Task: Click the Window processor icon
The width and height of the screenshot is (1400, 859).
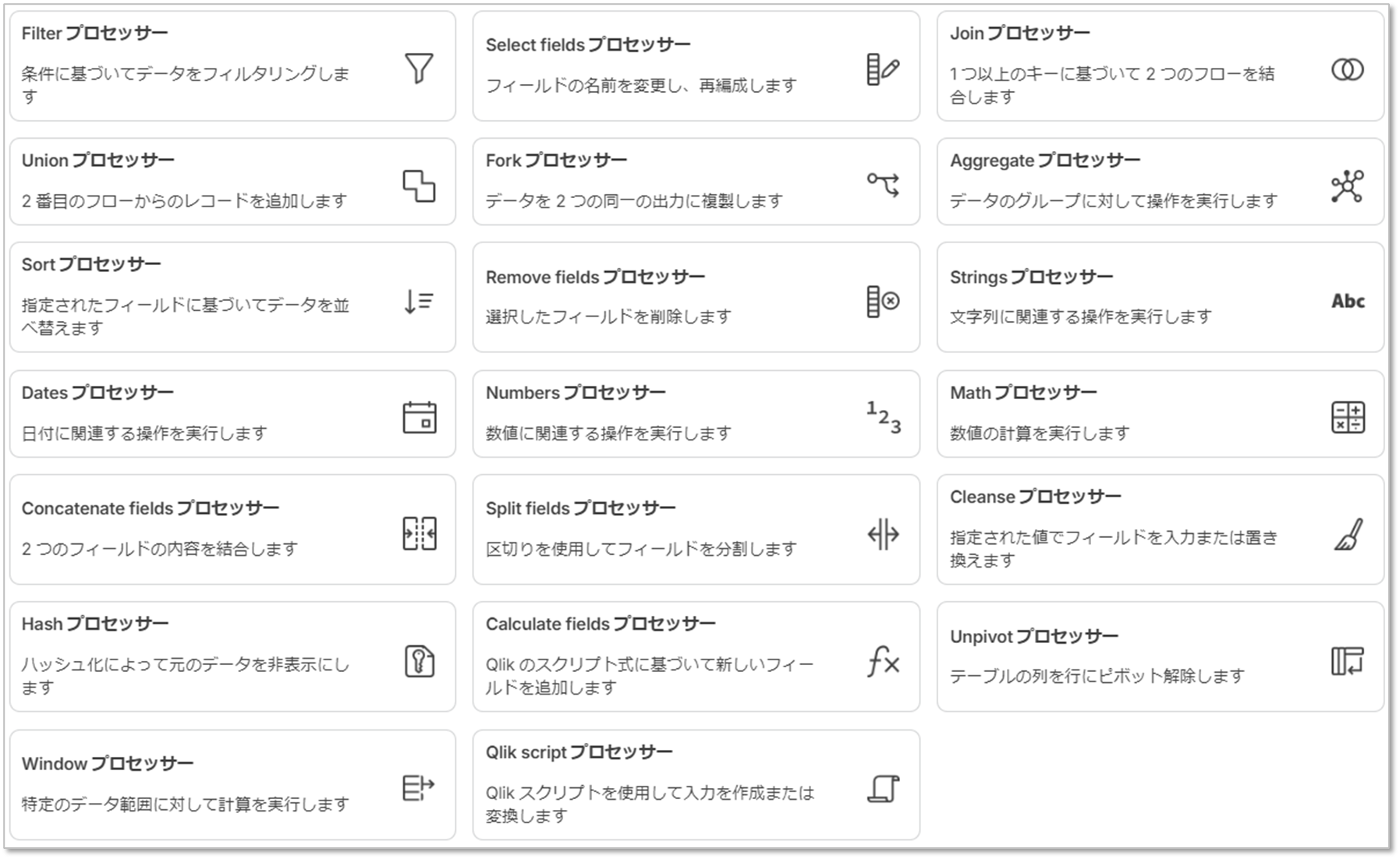Action: coord(418,788)
